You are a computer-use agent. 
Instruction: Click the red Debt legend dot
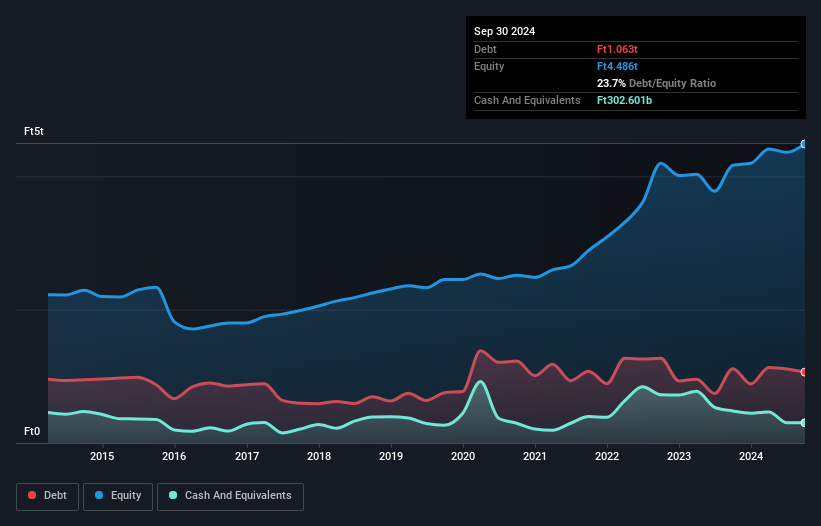point(32,495)
